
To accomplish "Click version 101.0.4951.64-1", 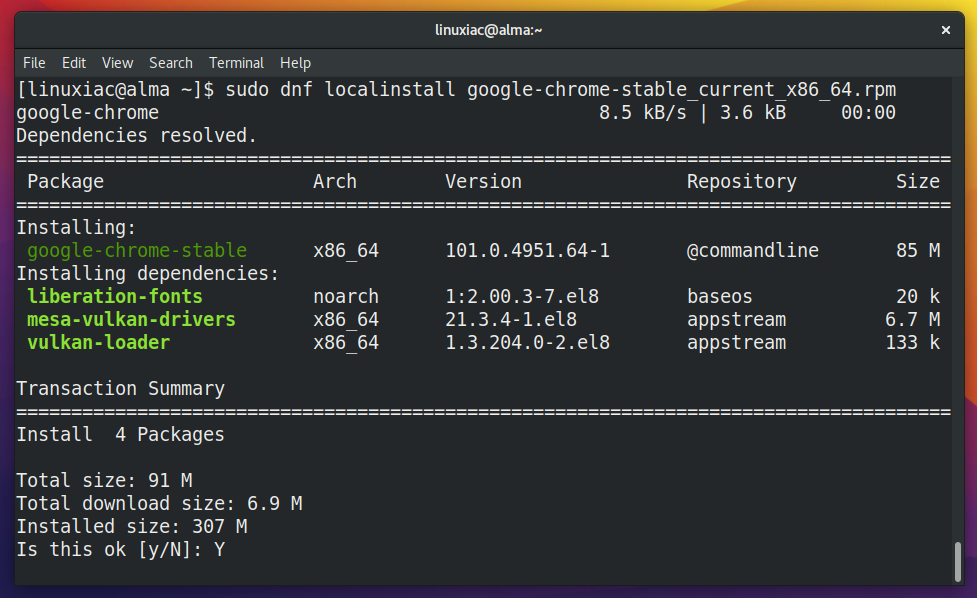I will pyautogui.click(x=527, y=250).
